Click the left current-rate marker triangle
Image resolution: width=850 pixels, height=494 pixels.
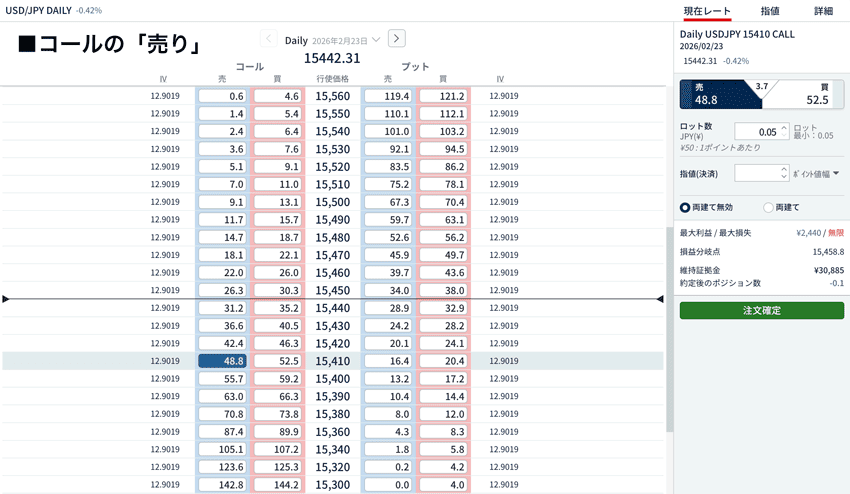[x=6, y=299]
